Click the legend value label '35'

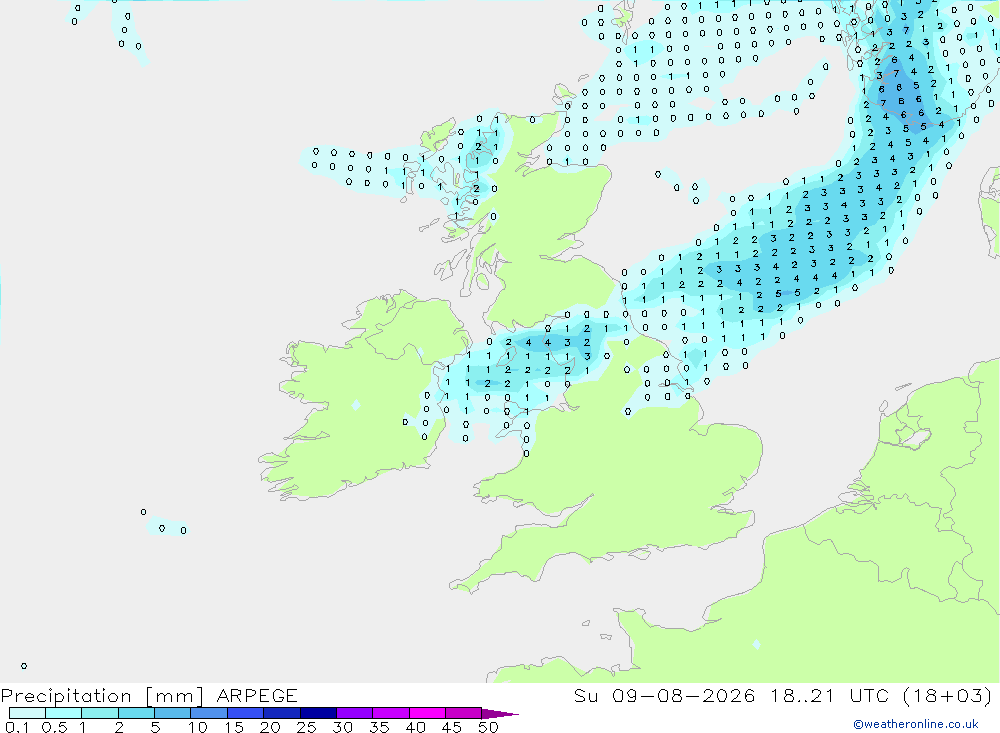tap(379, 727)
